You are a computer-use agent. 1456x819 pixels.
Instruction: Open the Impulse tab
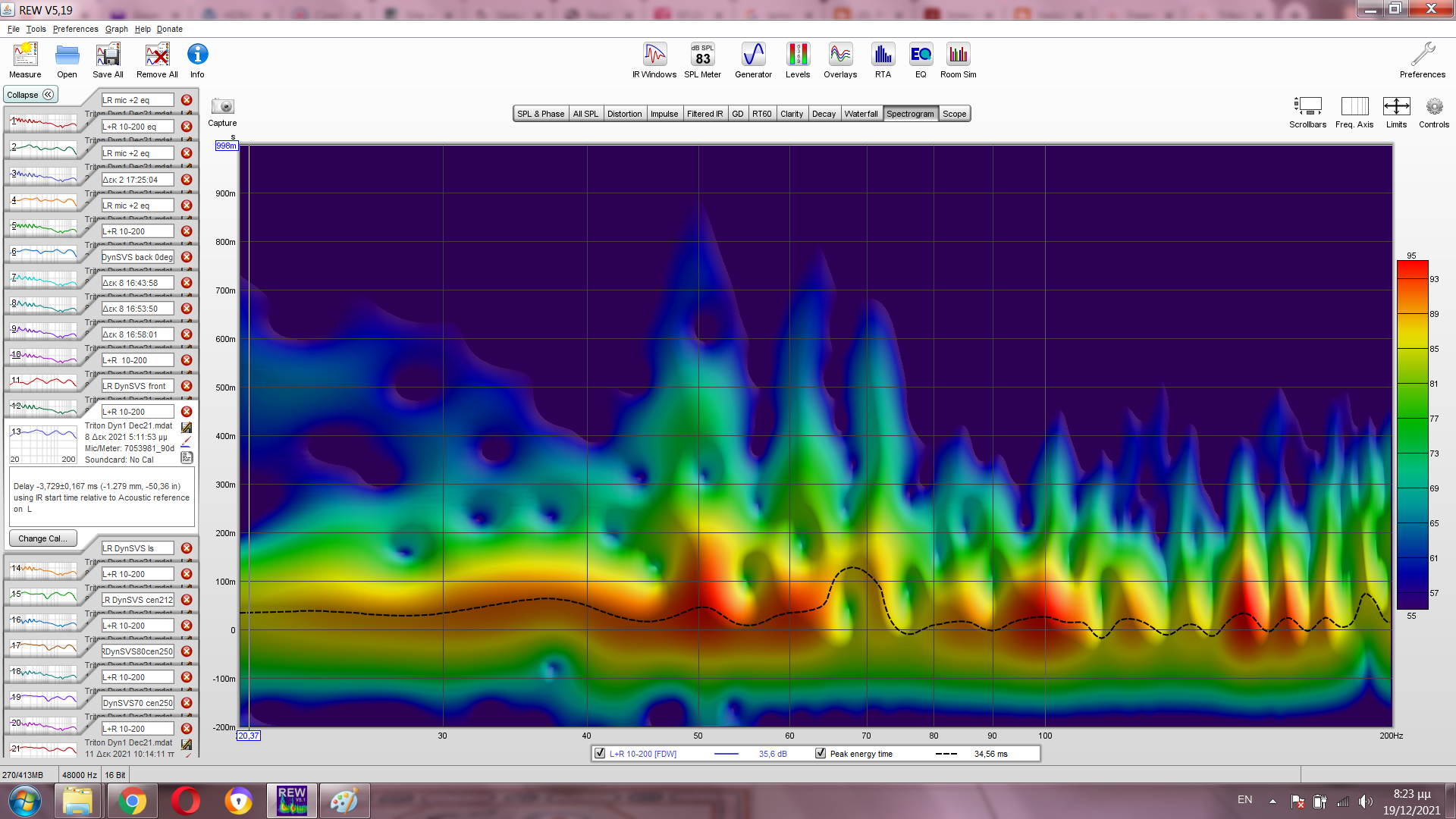click(664, 114)
